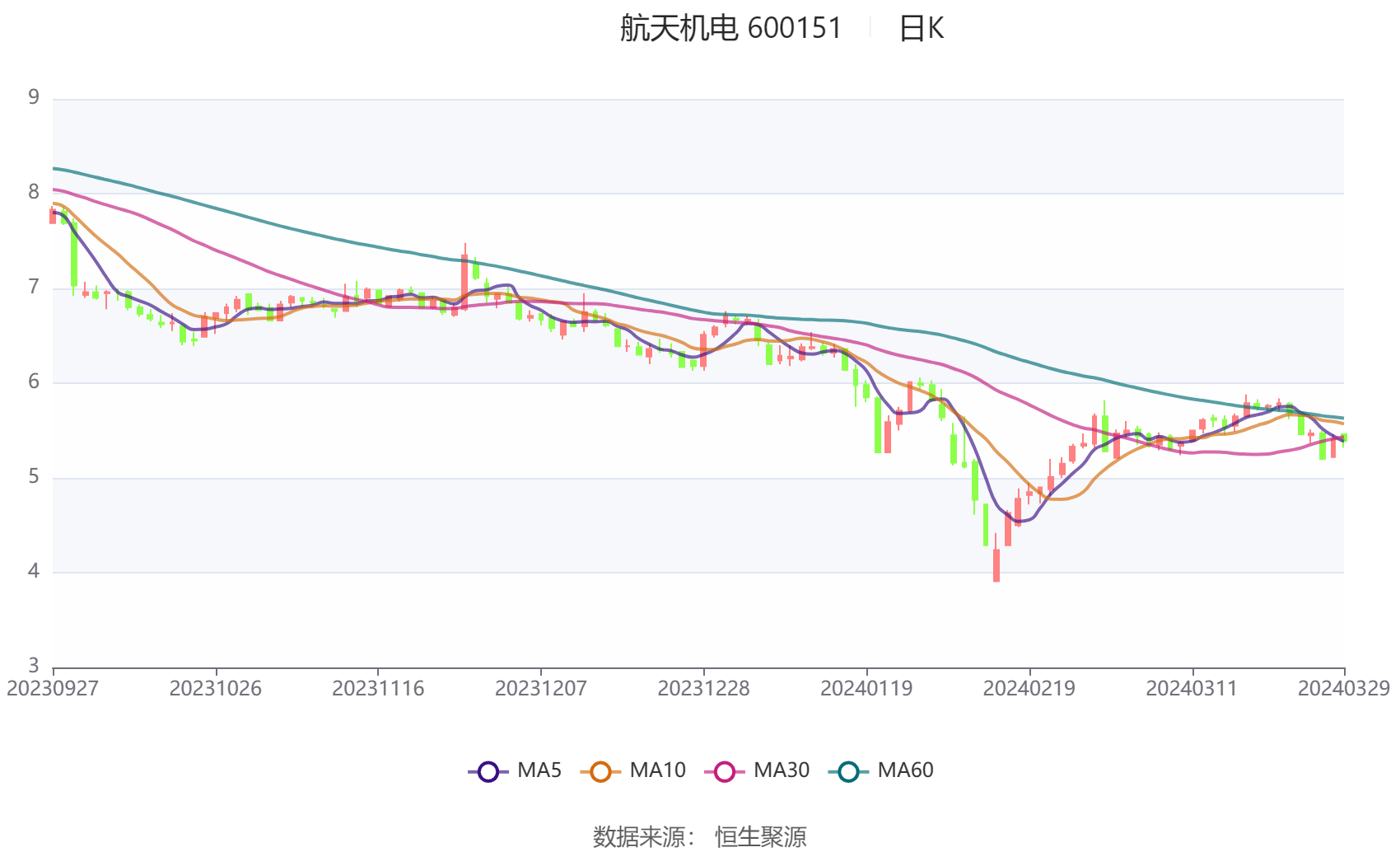Image resolution: width=1400 pixels, height=852 pixels.
Task: Click the 20231207 date axis label
Action: tap(541, 688)
